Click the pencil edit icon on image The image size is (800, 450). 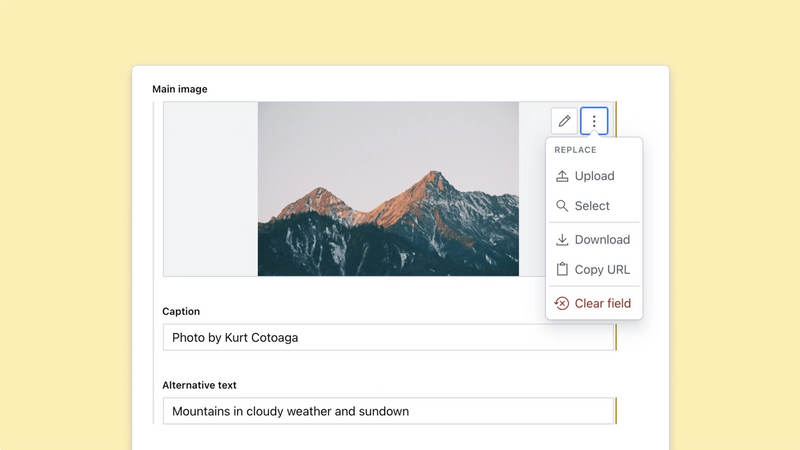(x=564, y=121)
